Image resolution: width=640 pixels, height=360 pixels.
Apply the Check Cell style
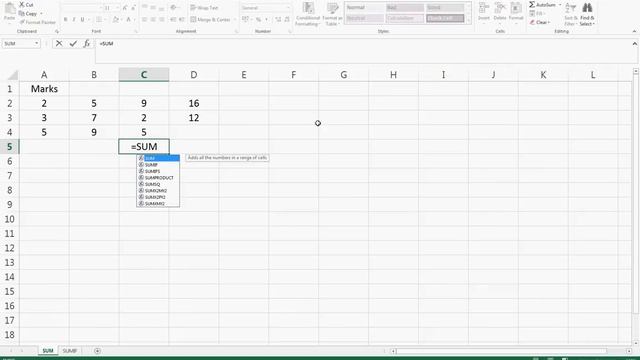pos(445,18)
